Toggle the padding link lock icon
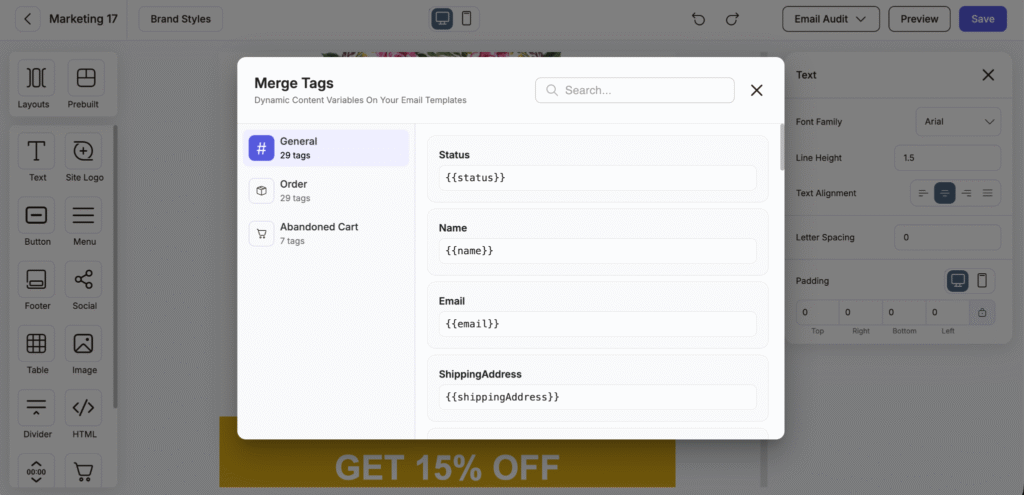This screenshot has width=1024, height=495. [x=982, y=313]
